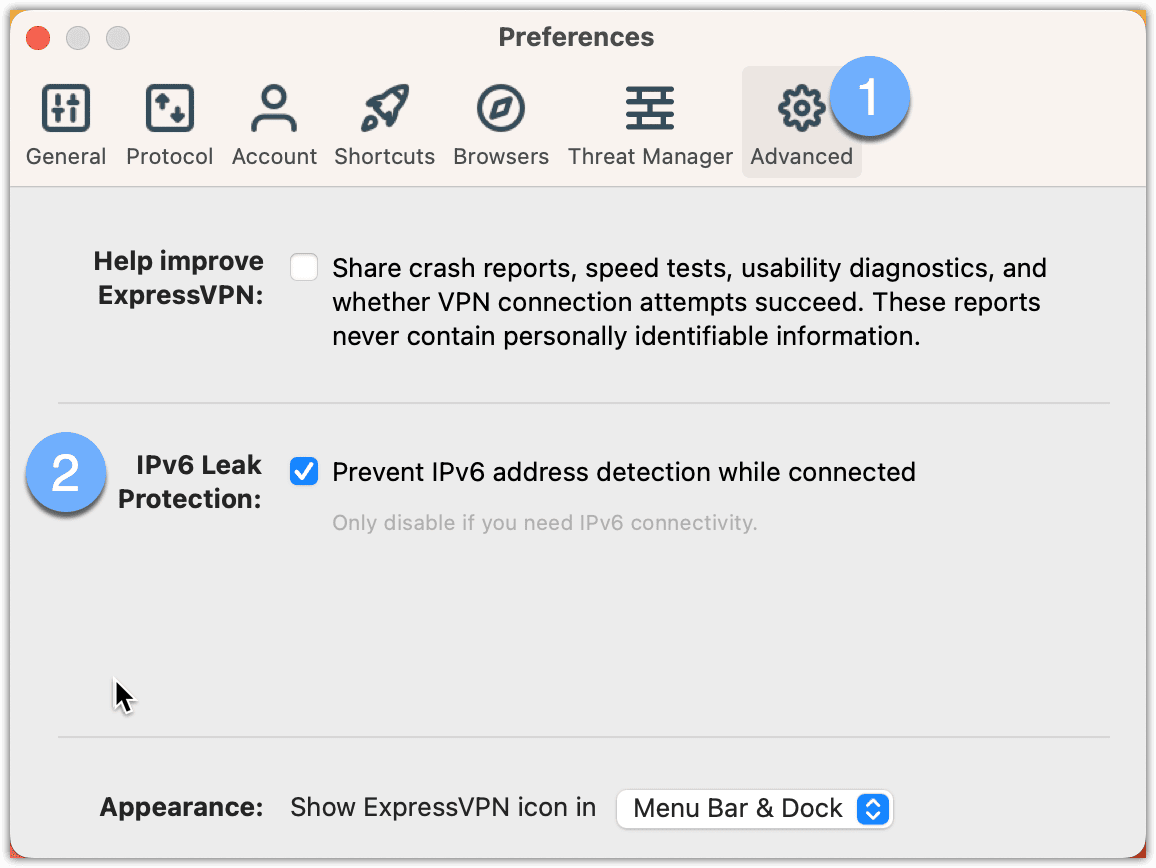Viewport: 1156px width, 868px height.
Task: Click the blue badge numbered 2
Action: (66, 472)
